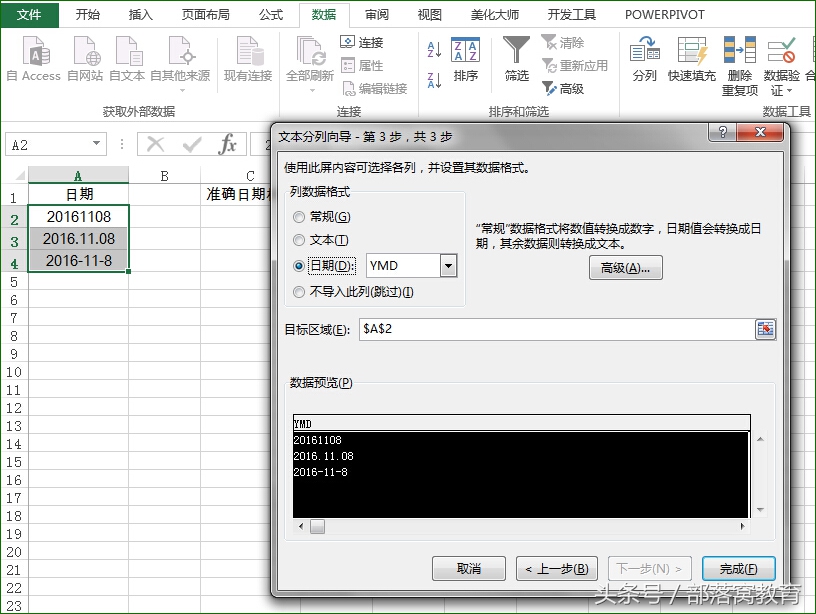Expand the 数据验证 dropdown arrow
This screenshot has height=614, width=816.
[x=789, y=91]
